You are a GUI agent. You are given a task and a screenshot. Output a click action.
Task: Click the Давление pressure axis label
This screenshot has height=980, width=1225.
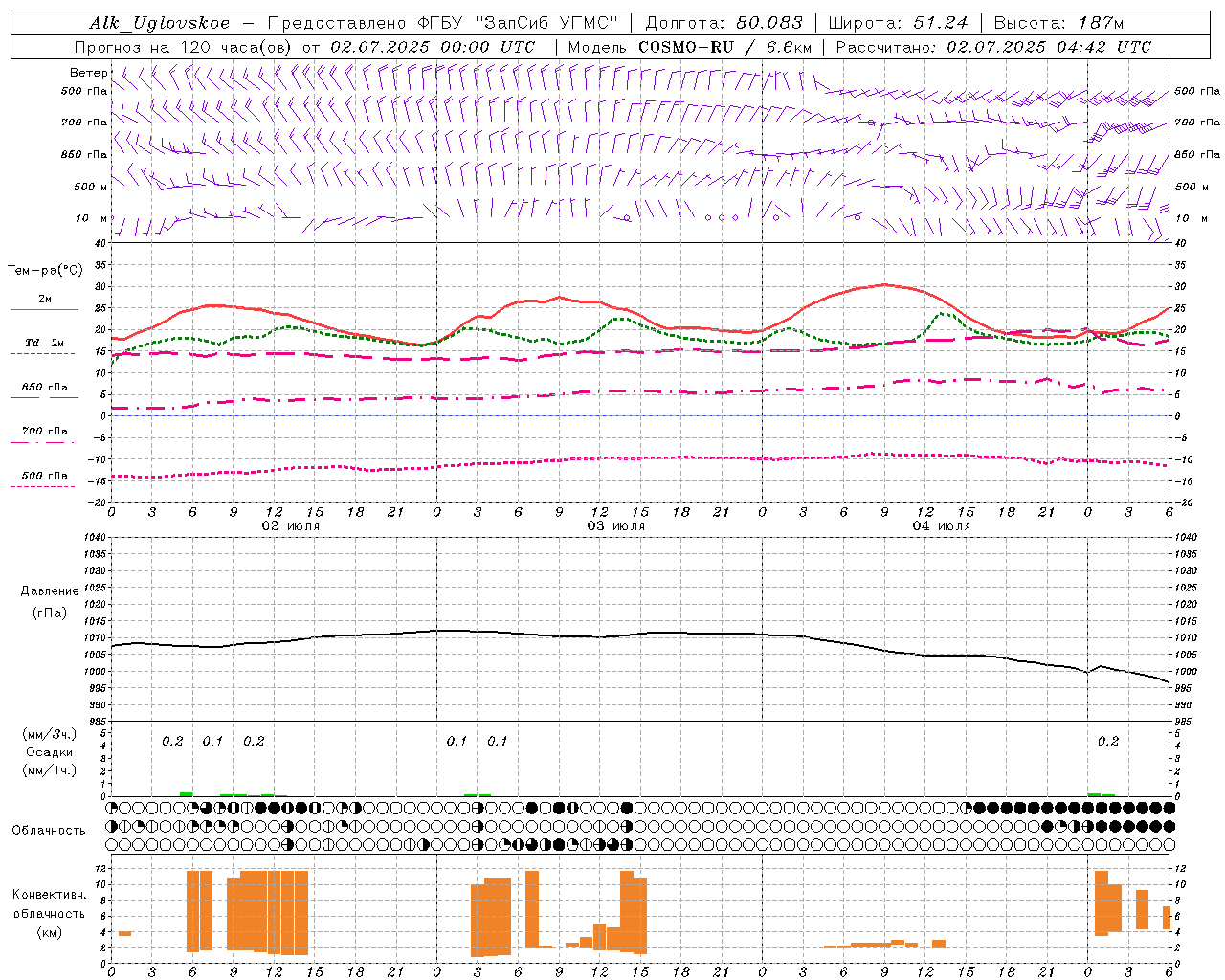click(x=50, y=591)
